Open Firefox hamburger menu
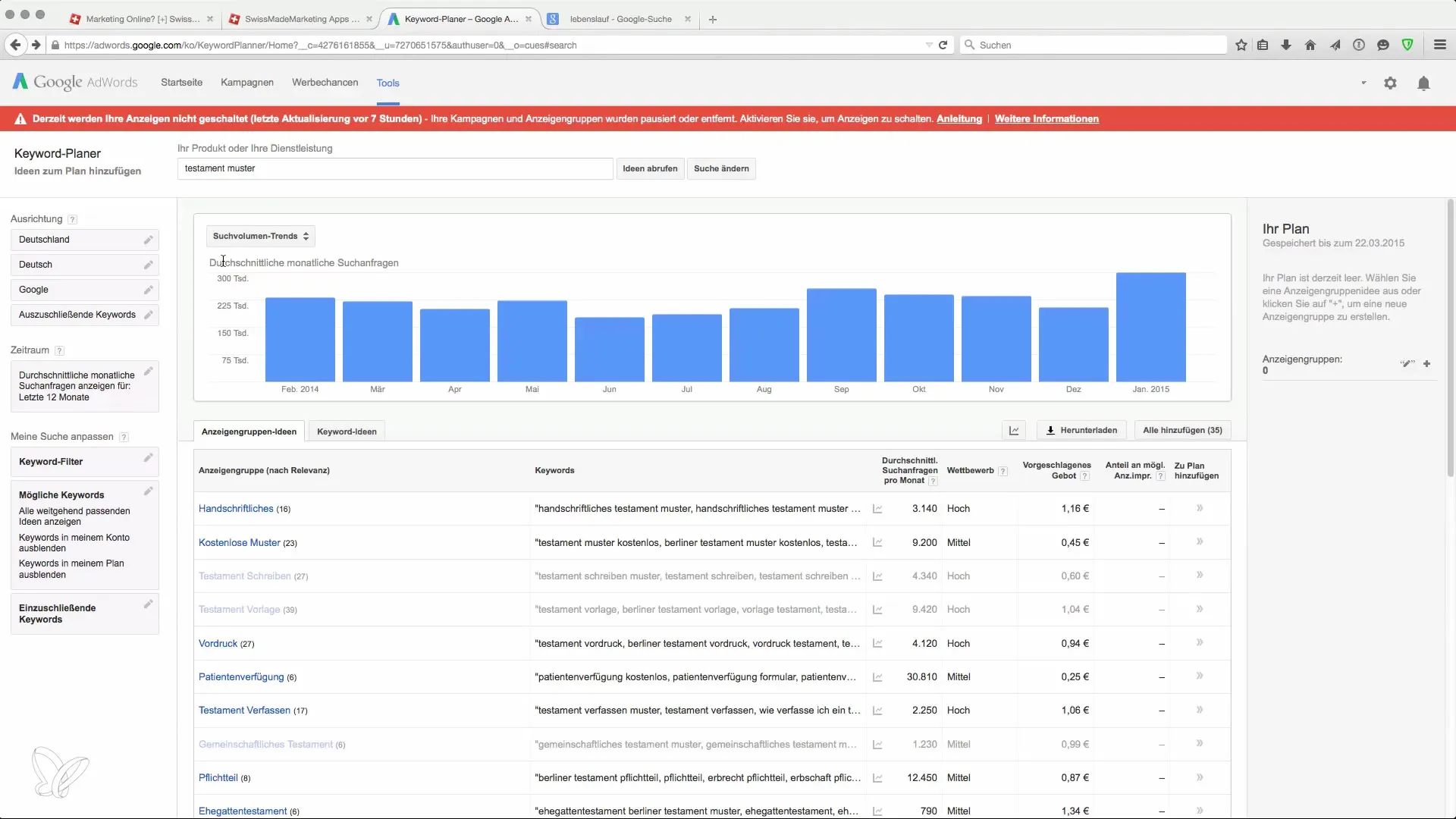The width and height of the screenshot is (1456, 819). pyautogui.click(x=1440, y=45)
